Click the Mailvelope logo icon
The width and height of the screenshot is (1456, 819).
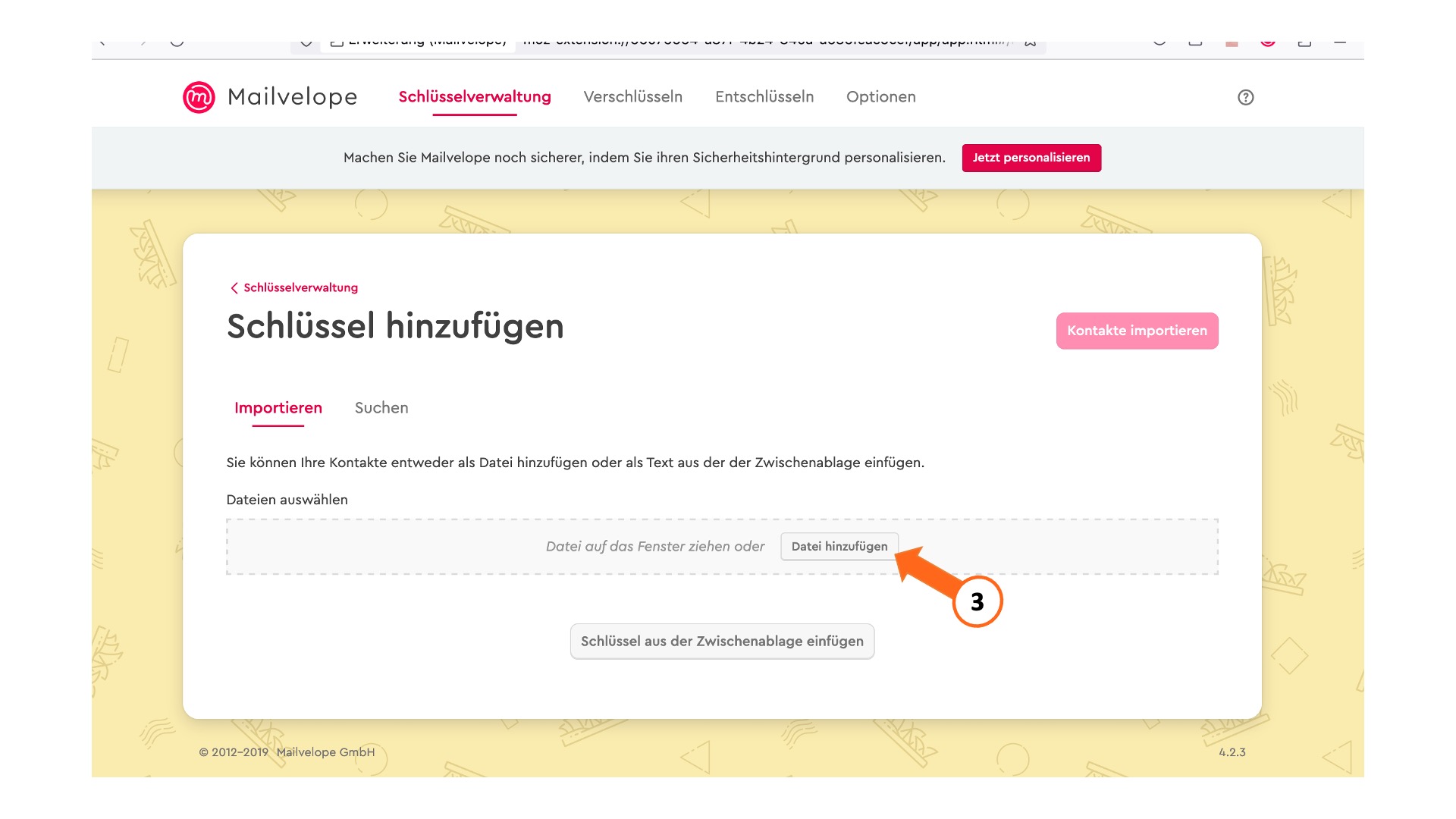[x=199, y=97]
